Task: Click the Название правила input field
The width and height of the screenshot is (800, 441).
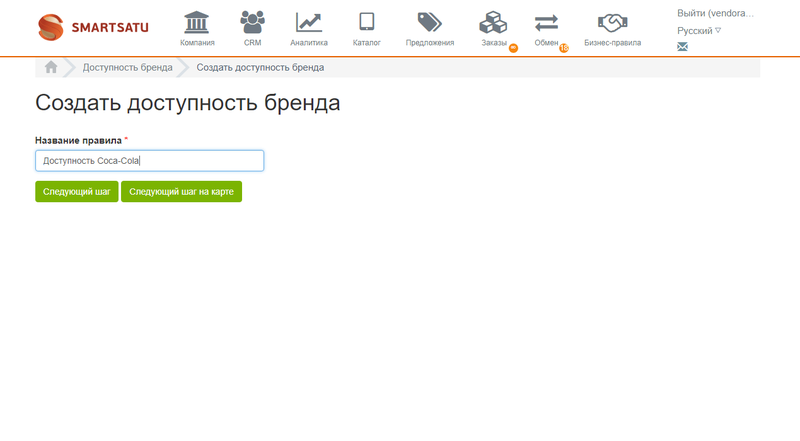Action: click(149, 160)
